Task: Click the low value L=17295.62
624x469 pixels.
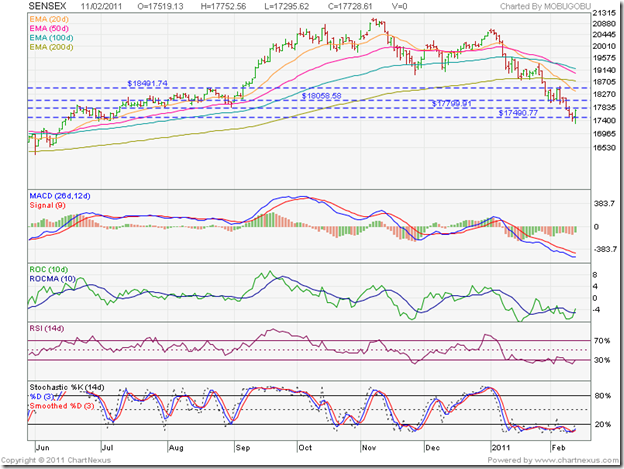Action: pos(286,6)
